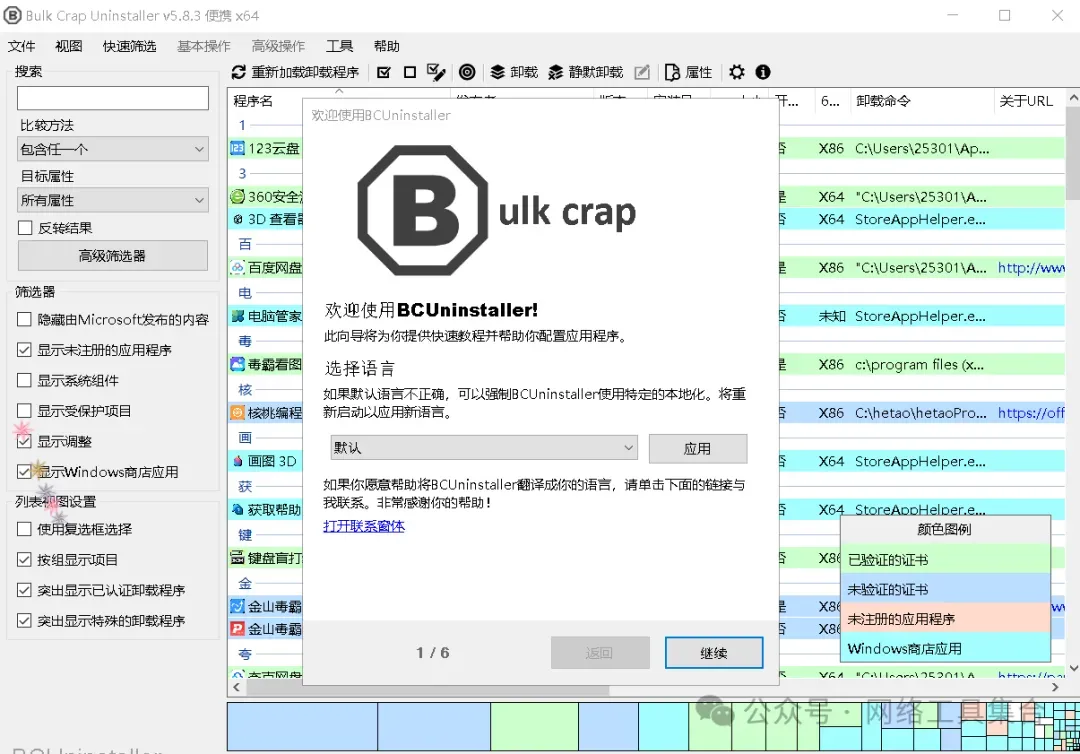1080x754 pixels.
Task: Click the target window crosshair icon
Action: [467, 72]
